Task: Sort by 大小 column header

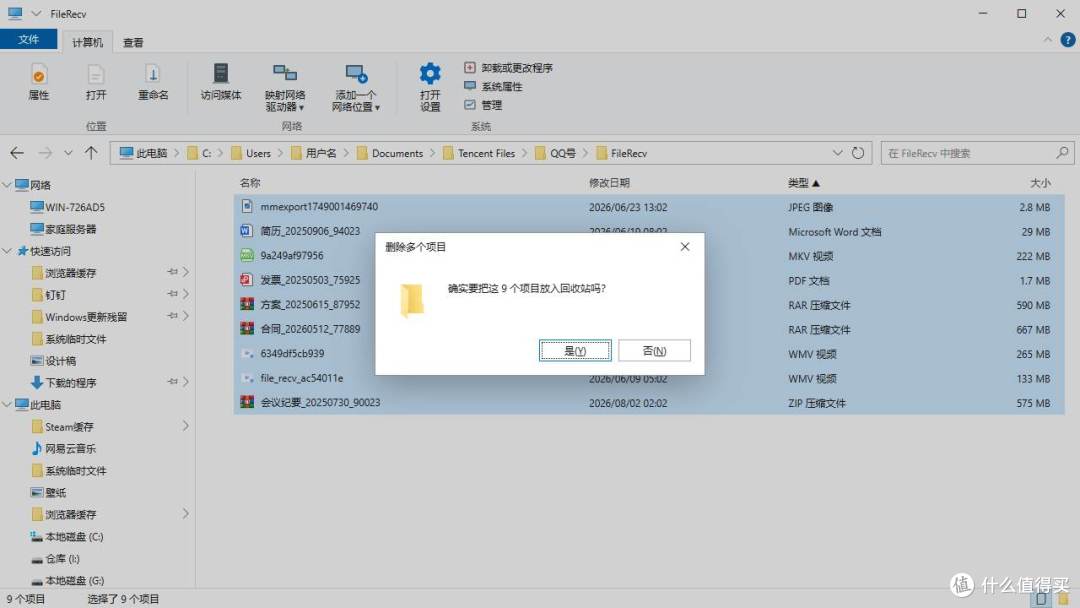Action: tap(1040, 182)
